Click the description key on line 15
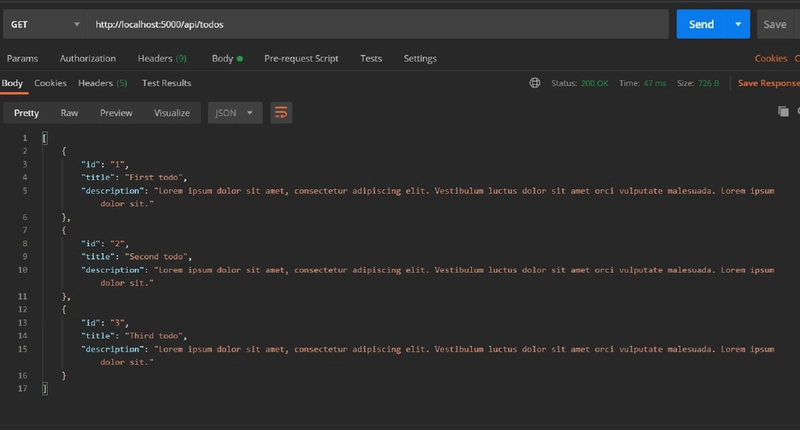 point(113,349)
